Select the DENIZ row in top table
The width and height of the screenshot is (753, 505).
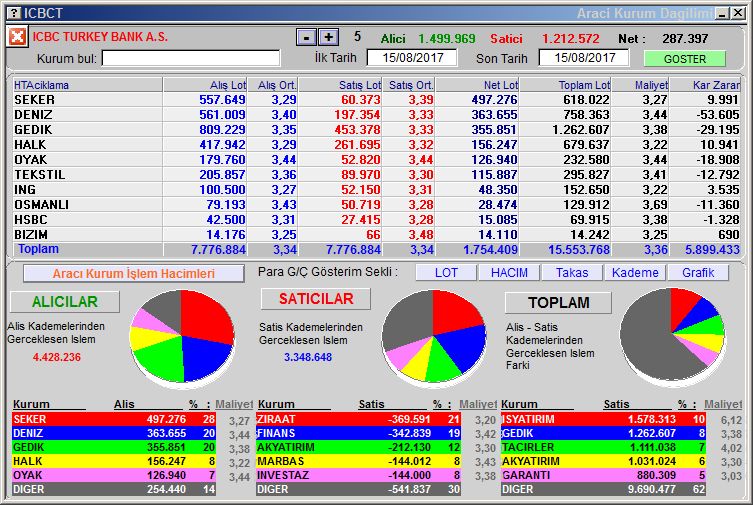click(x=376, y=115)
